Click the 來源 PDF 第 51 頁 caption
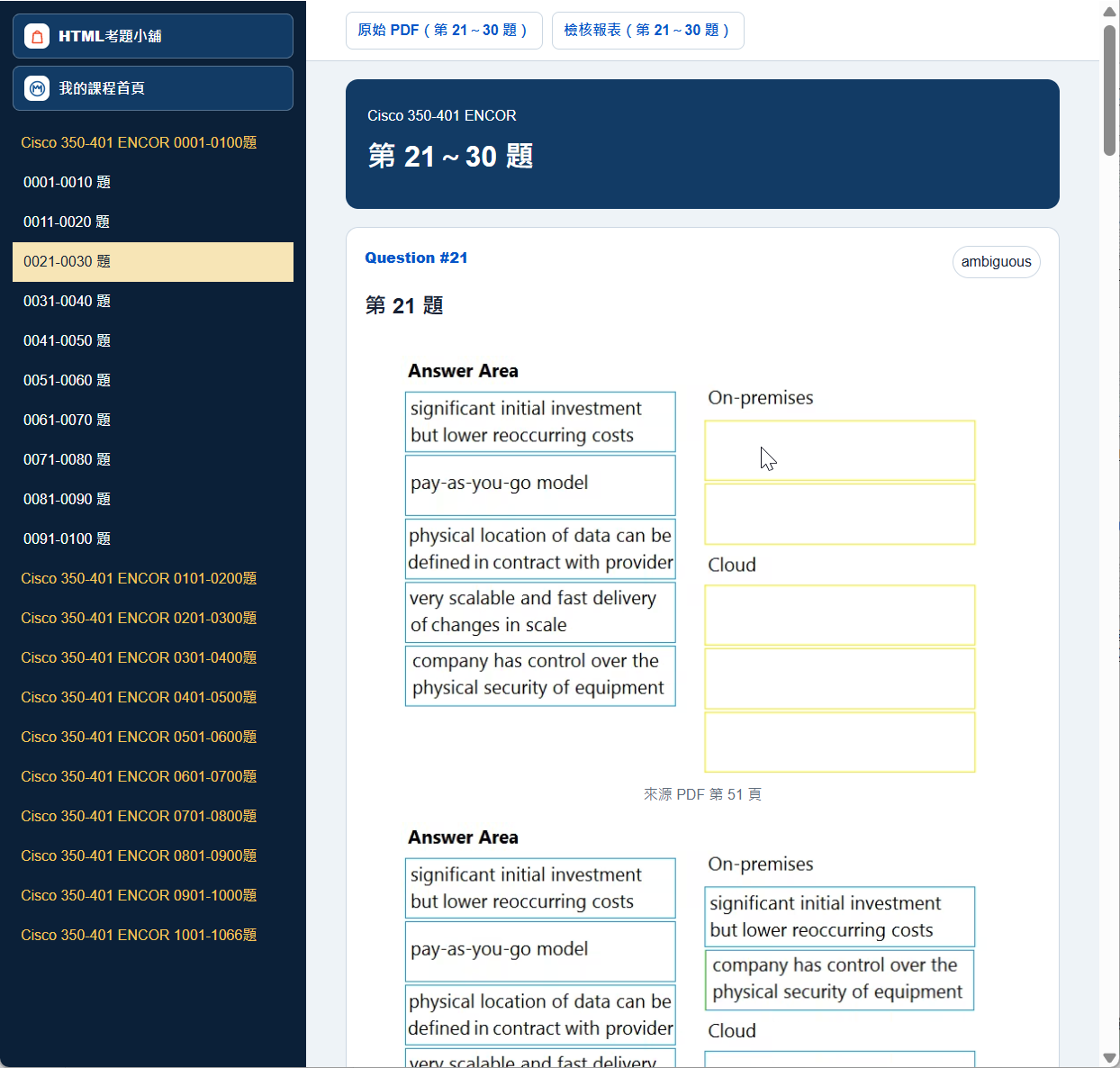The height and width of the screenshot is (1068, 1120). click(x=702, y=794)
